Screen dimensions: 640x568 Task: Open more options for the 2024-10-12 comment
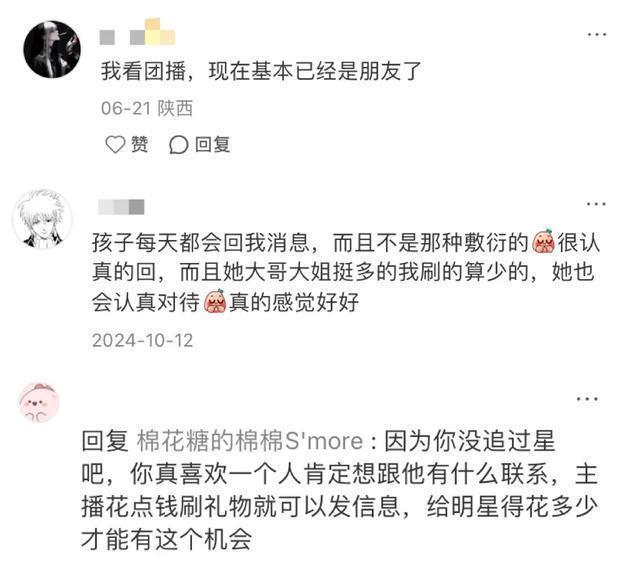[x=596, y=204]
